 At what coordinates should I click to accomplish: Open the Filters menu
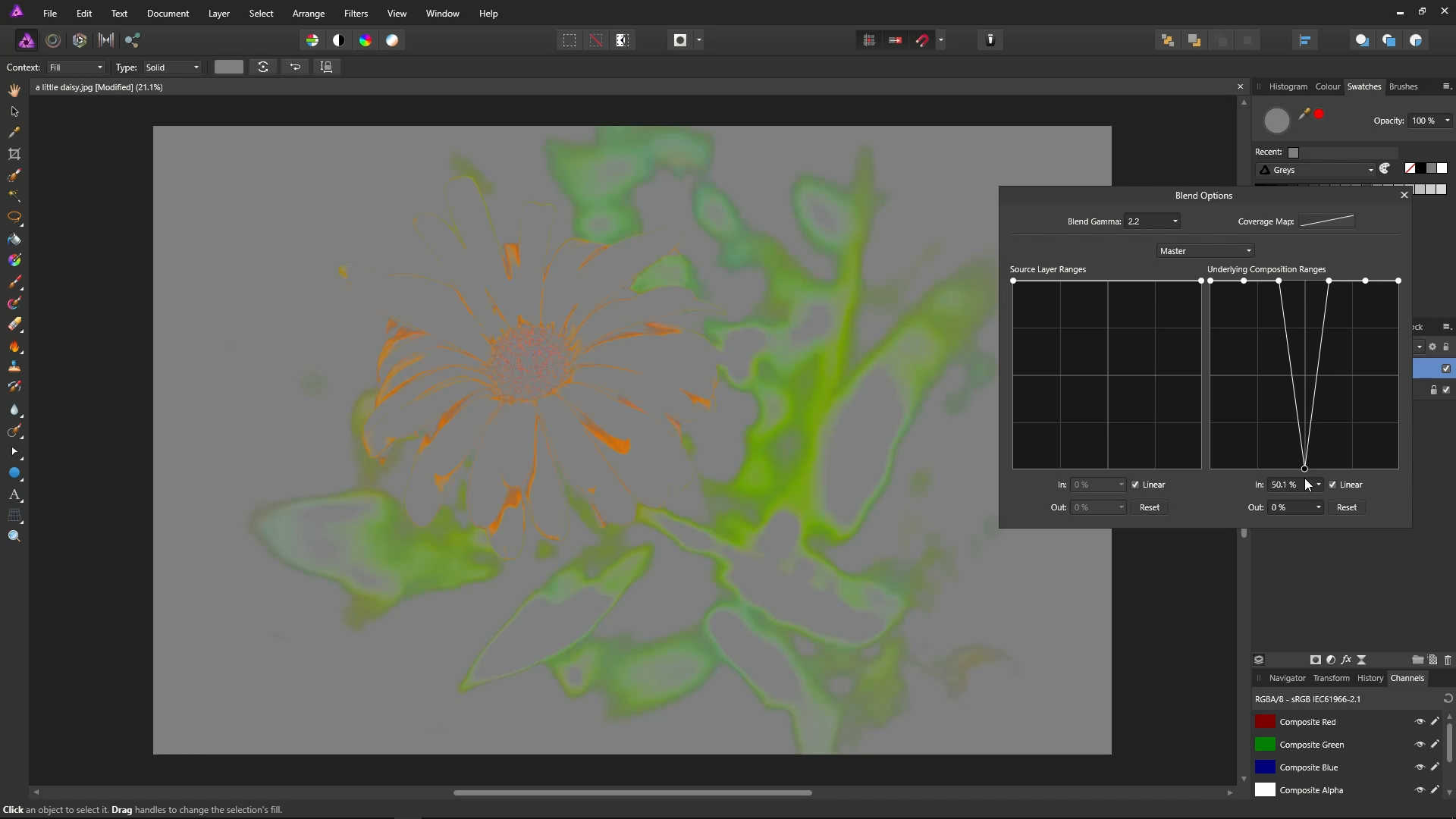click(x=356, y=14)
